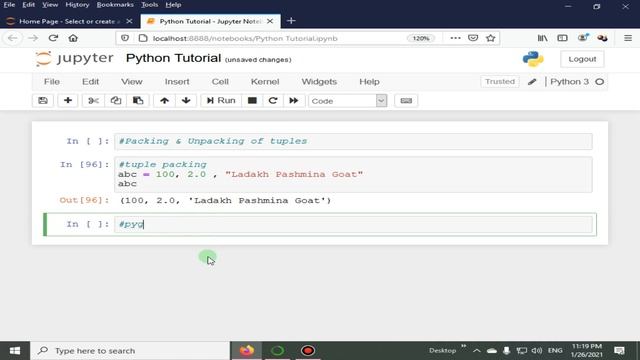Open the Firefox hamburger menu

point(628,38)
